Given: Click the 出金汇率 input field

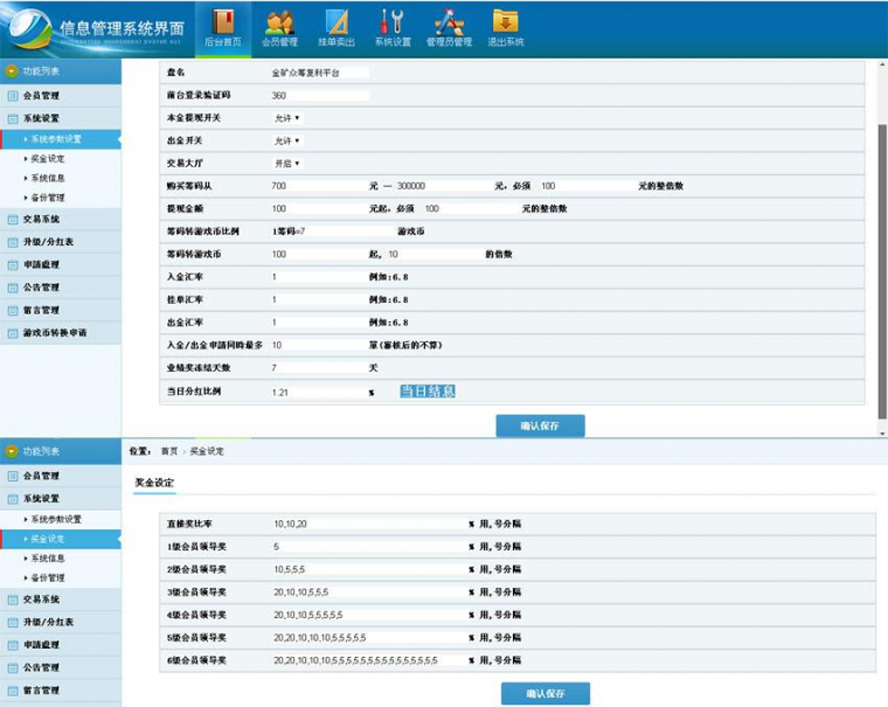Looking at the screenshot, I should coord(320,322).
